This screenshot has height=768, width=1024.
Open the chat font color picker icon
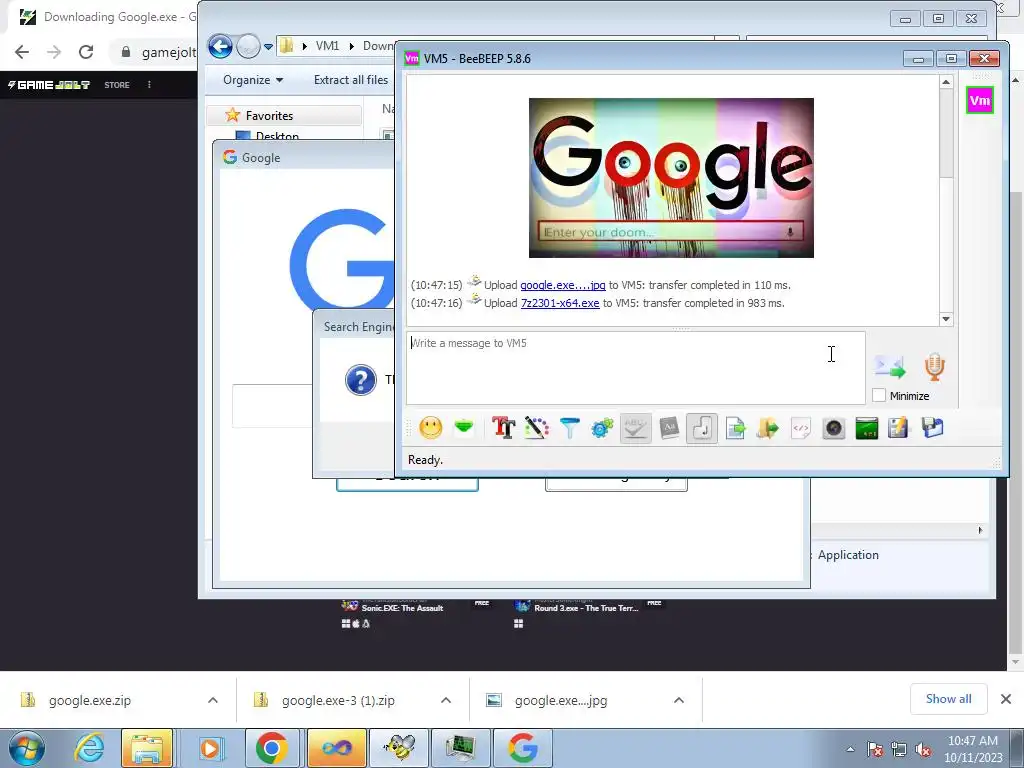point(536,428)
